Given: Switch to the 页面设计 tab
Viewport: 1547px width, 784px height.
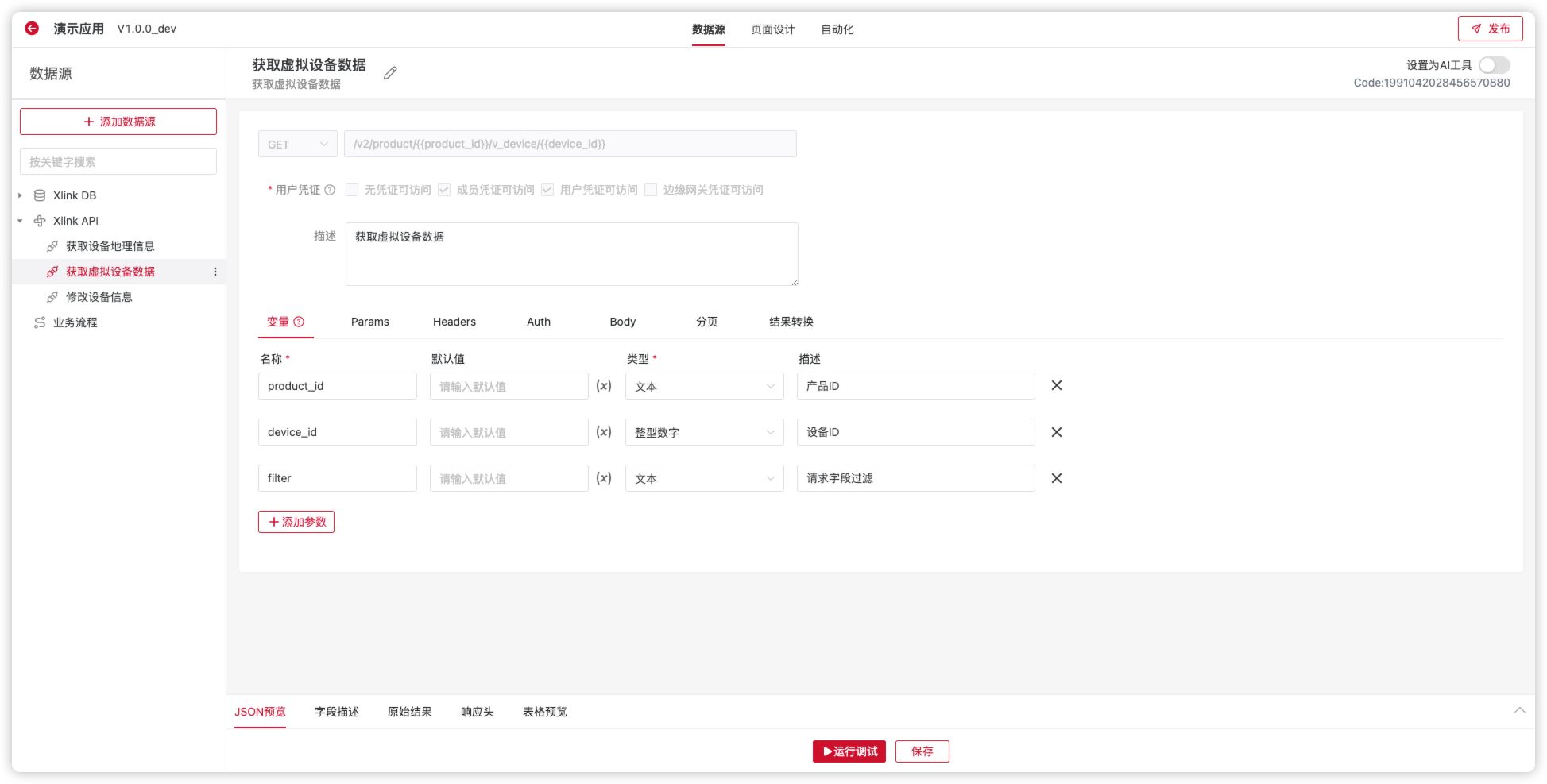Looking at the screenshot, I should (771, 29).
